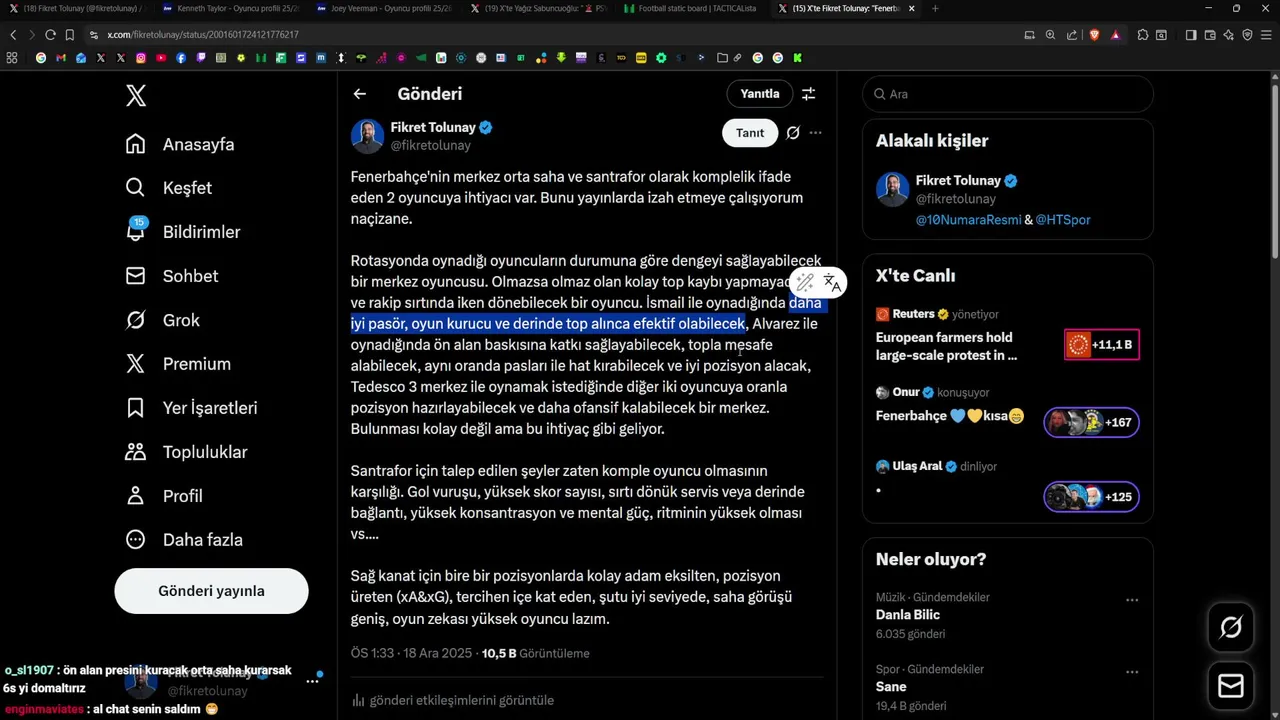Open browser extensions puzzle icon
The height and width of the screenshot is (720, 1280).
[x=1143, y=35]
